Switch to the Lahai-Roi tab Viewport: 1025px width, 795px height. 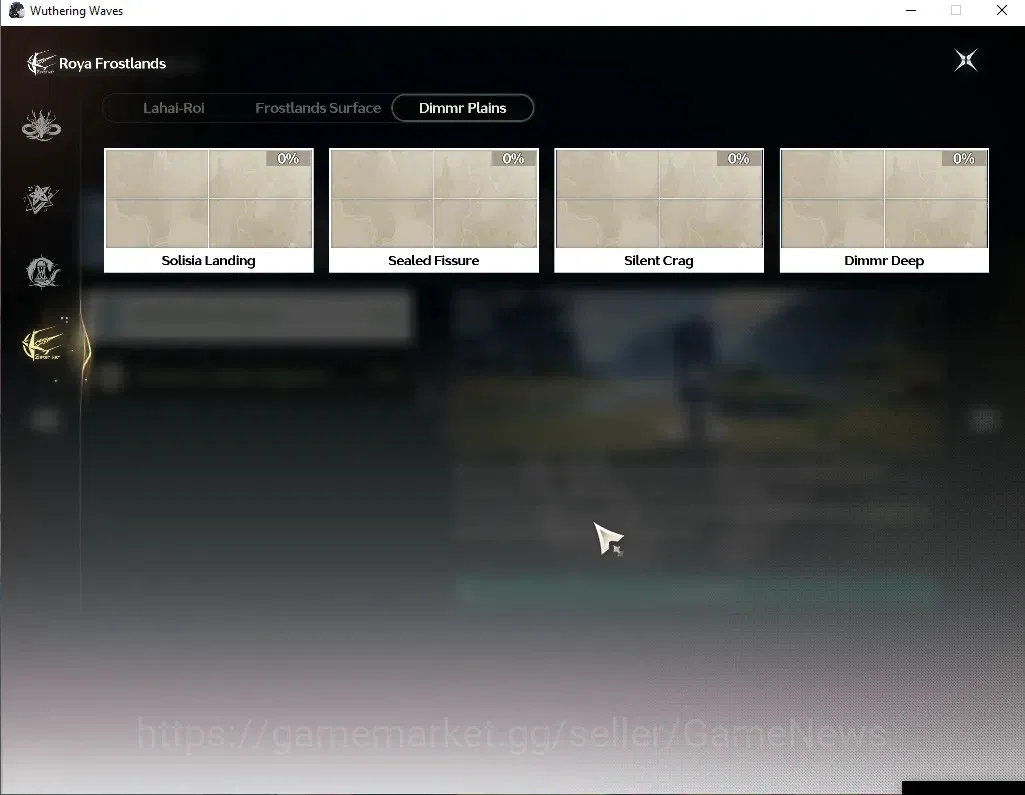tap(173, 108)
